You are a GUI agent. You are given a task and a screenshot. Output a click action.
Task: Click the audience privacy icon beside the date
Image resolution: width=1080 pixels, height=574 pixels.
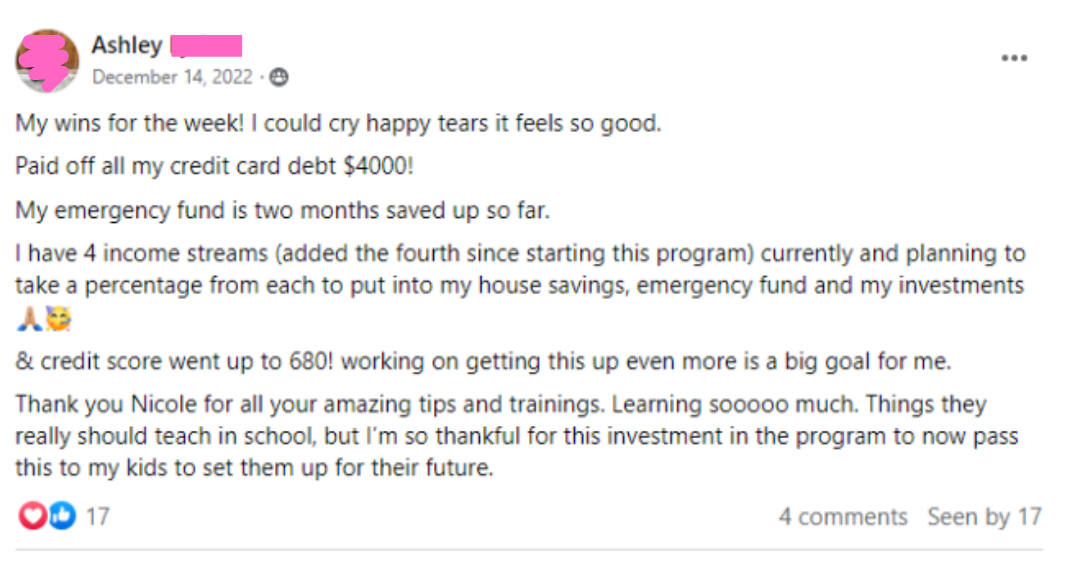click(279, 77)
